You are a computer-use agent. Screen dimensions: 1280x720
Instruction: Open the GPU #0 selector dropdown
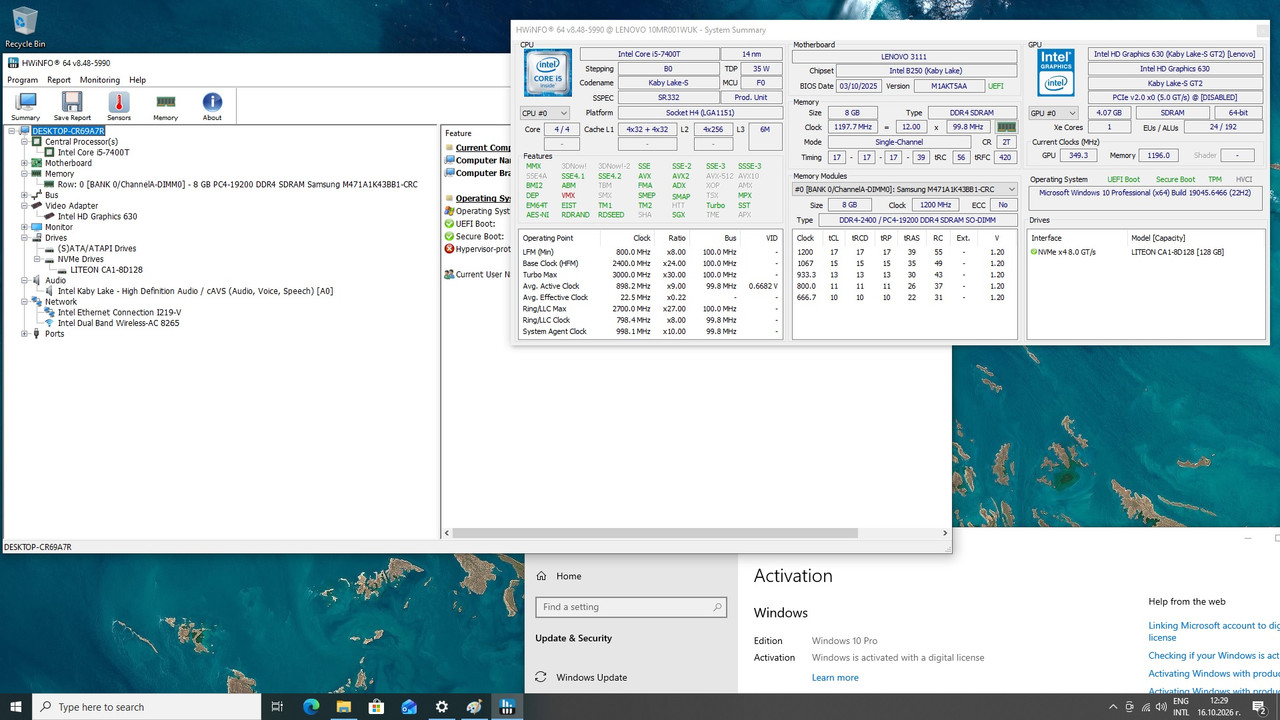[1054, 113]
